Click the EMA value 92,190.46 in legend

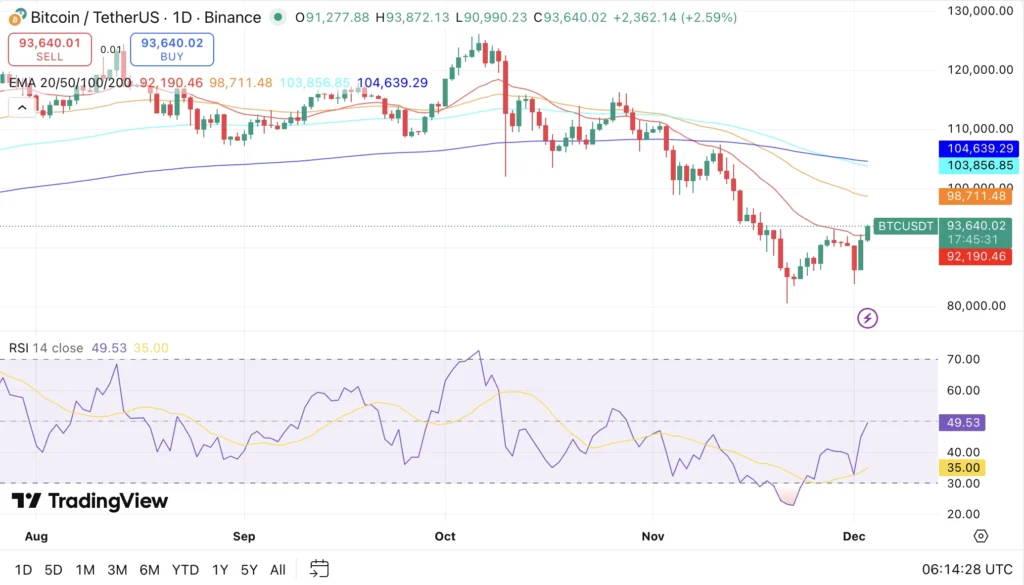click(171, 83)
